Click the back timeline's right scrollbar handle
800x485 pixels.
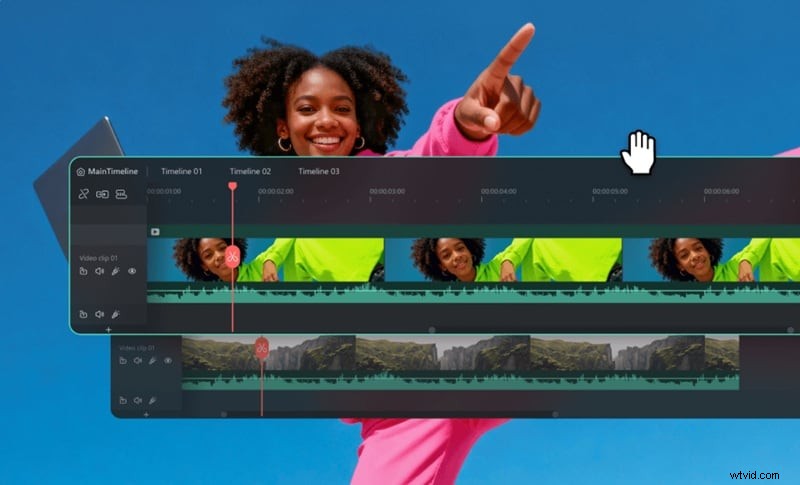[x=556, y=415]
